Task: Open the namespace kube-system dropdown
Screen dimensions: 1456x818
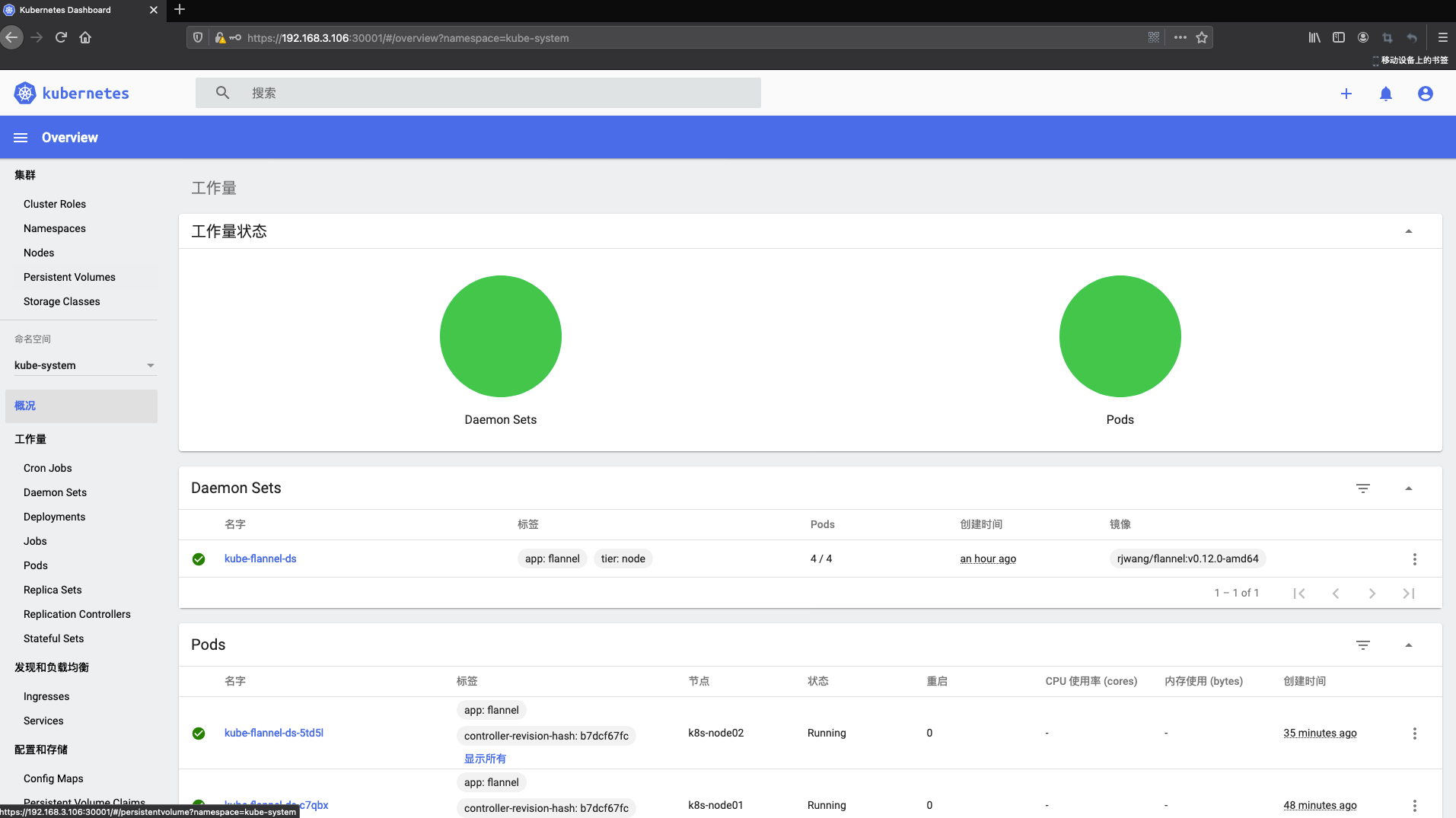Action: (84, 365)
